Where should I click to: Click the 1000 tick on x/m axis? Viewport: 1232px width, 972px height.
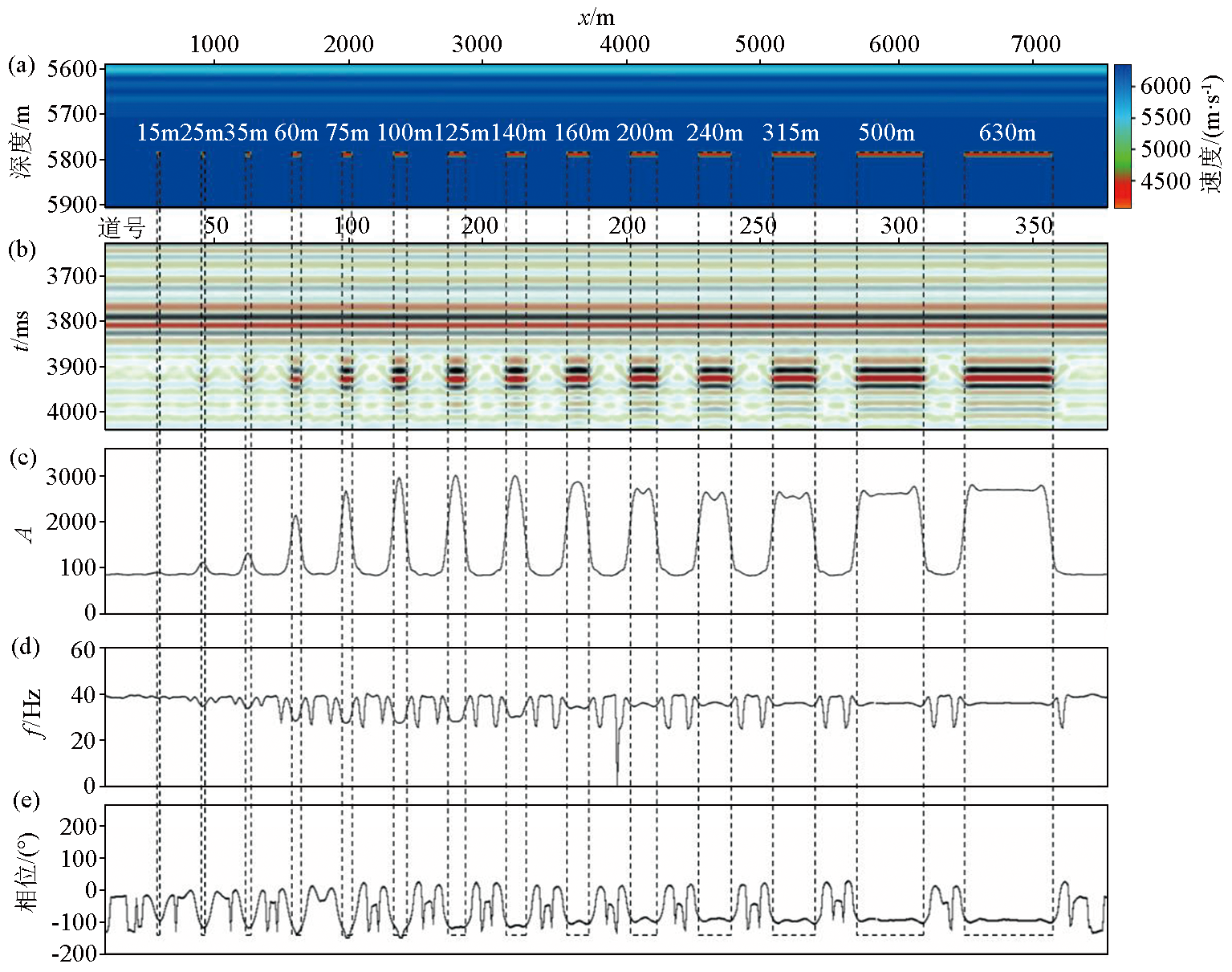[x=214, y=44]
